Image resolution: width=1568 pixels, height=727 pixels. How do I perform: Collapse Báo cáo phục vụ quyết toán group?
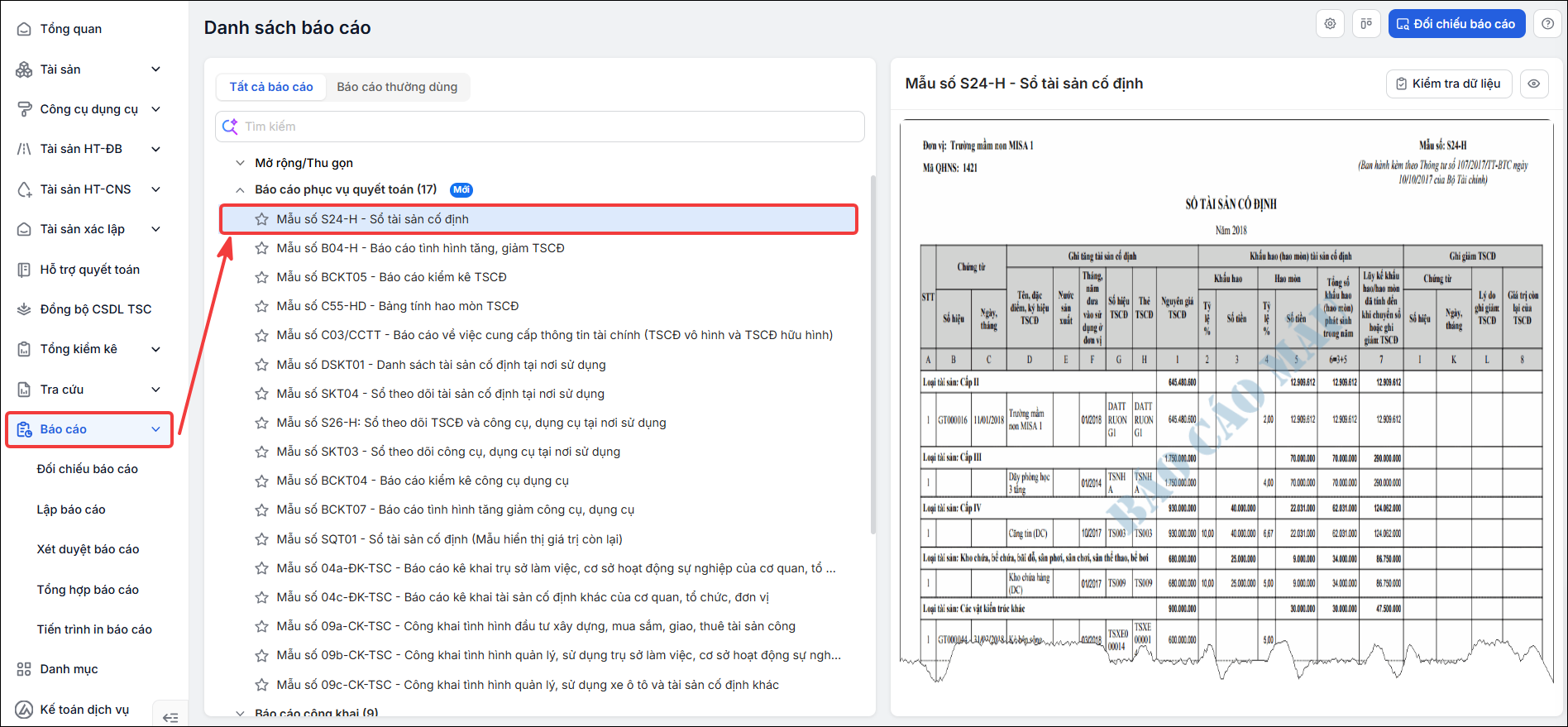(x=240, y=189)
